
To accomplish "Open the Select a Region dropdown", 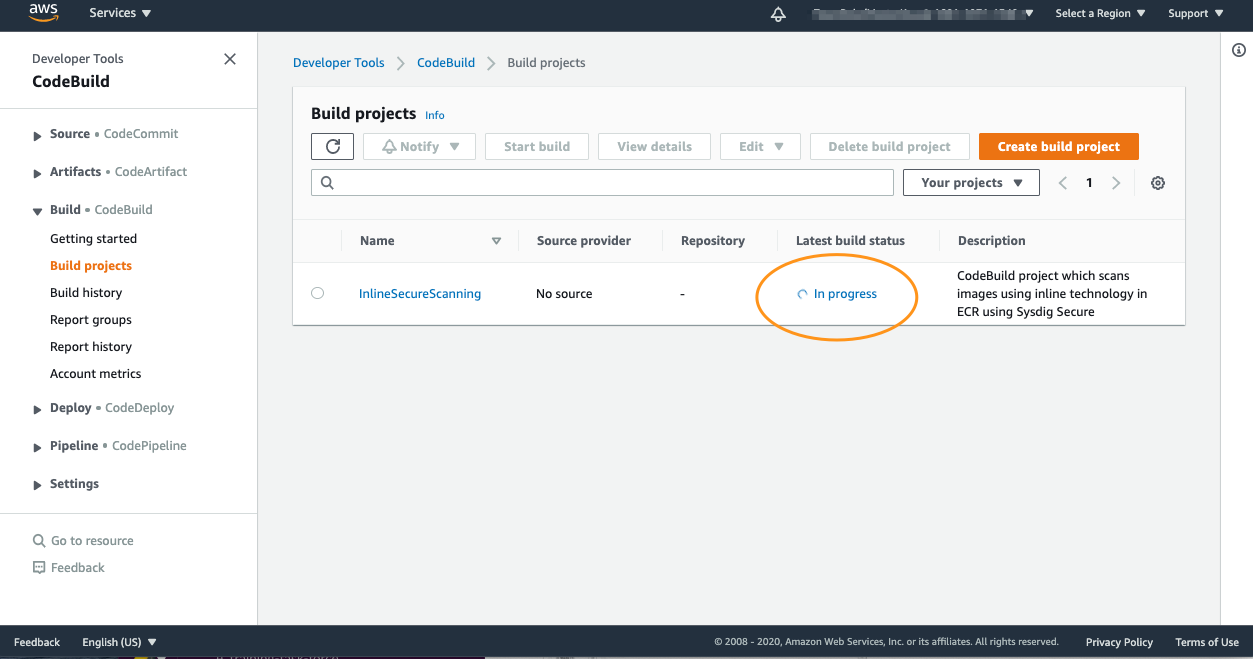I will (1100, 14).
